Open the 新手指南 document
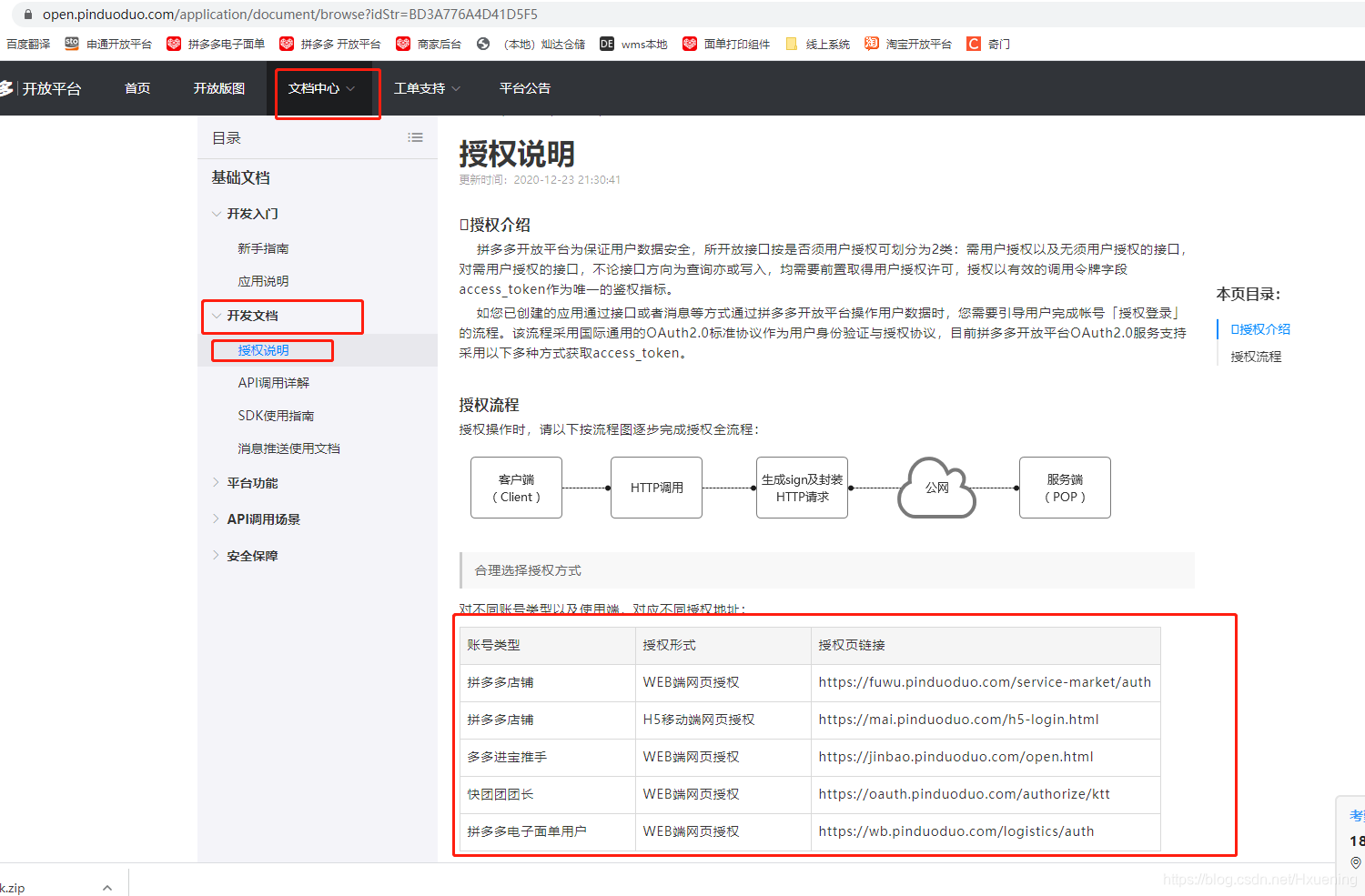This screenshot has width=1365, height=896. 263,248
